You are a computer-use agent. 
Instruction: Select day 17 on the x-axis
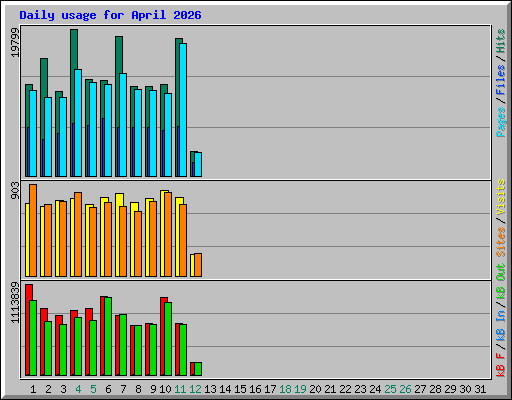[270, 389]
